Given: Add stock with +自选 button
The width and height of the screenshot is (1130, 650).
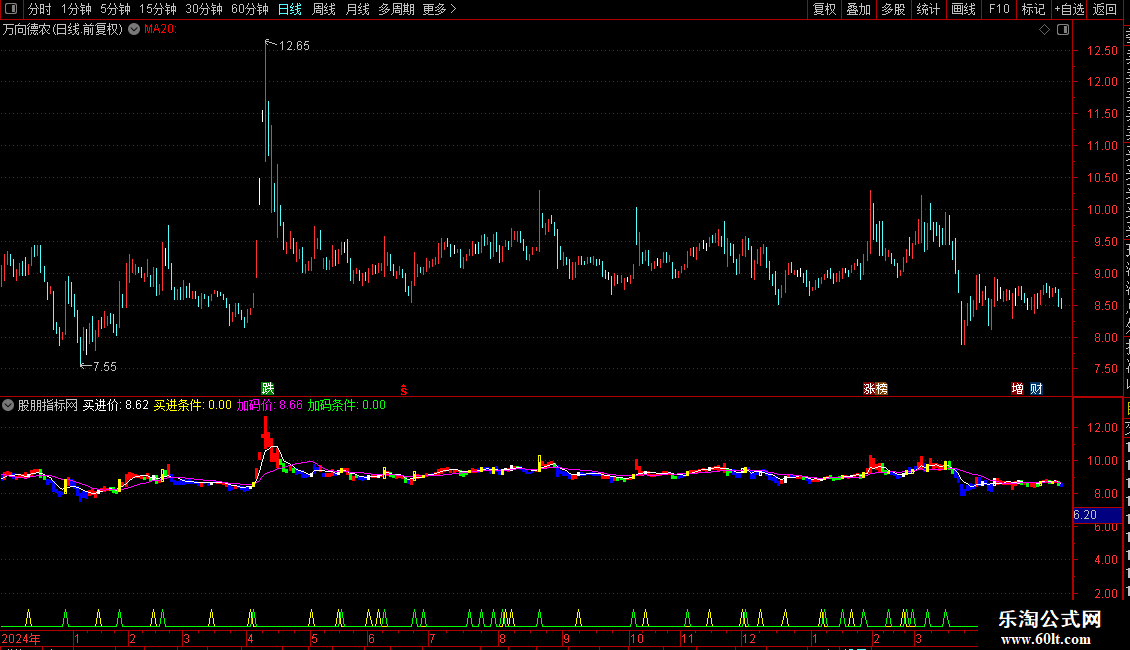Looking at the screenshot, I should pyautogui.click(x=1069, y=9).
